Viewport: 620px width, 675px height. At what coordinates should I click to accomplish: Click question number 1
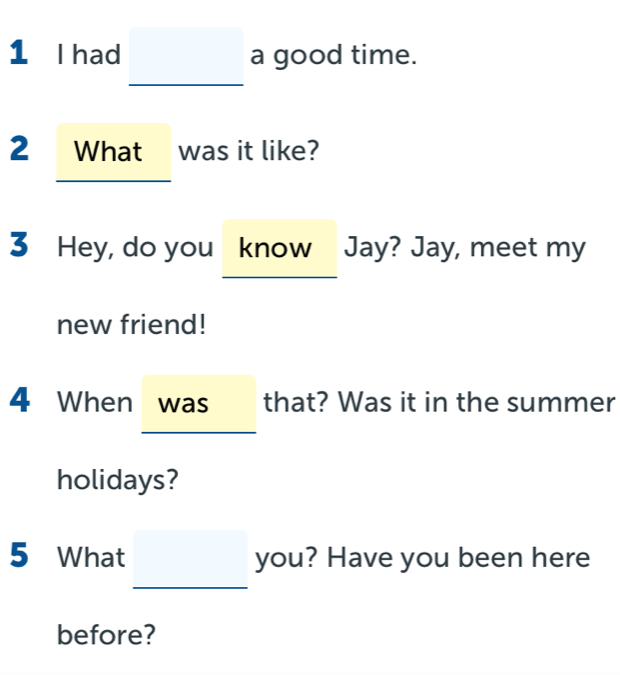pos(15,56)
